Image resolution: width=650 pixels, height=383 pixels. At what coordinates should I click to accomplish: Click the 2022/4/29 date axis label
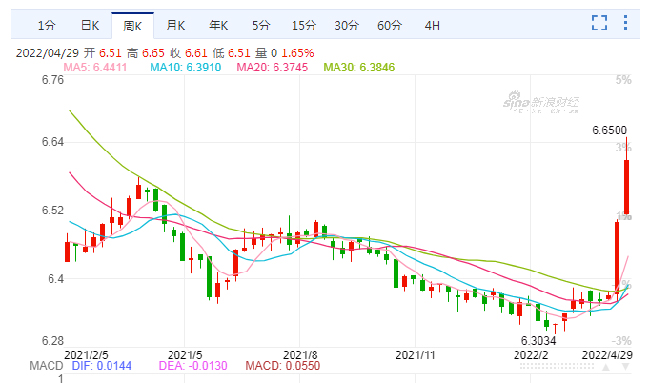(607, 355)
